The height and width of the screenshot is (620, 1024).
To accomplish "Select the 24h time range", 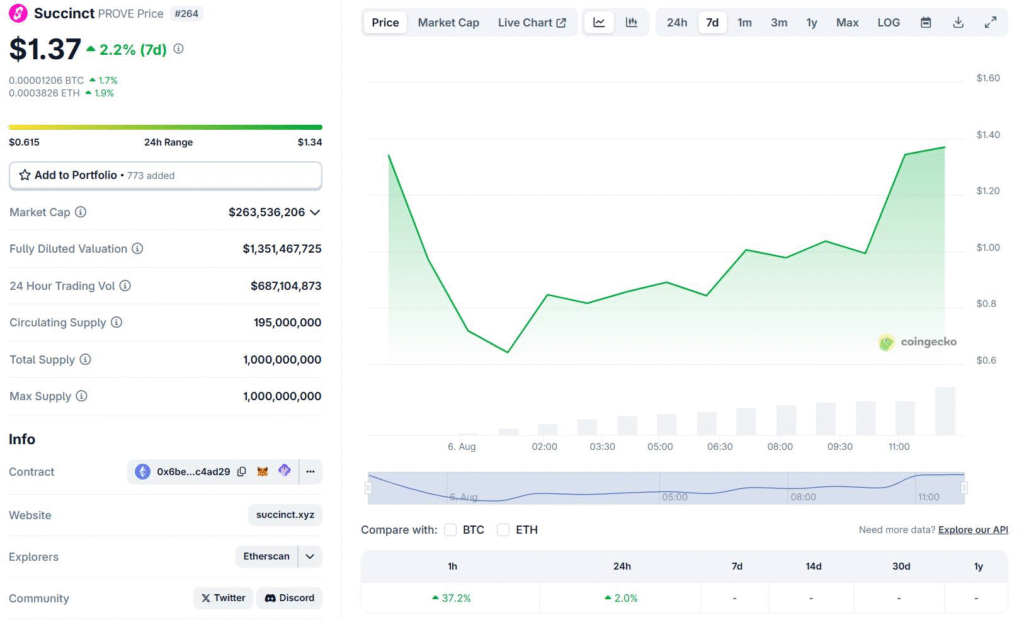I will point(677,23).
